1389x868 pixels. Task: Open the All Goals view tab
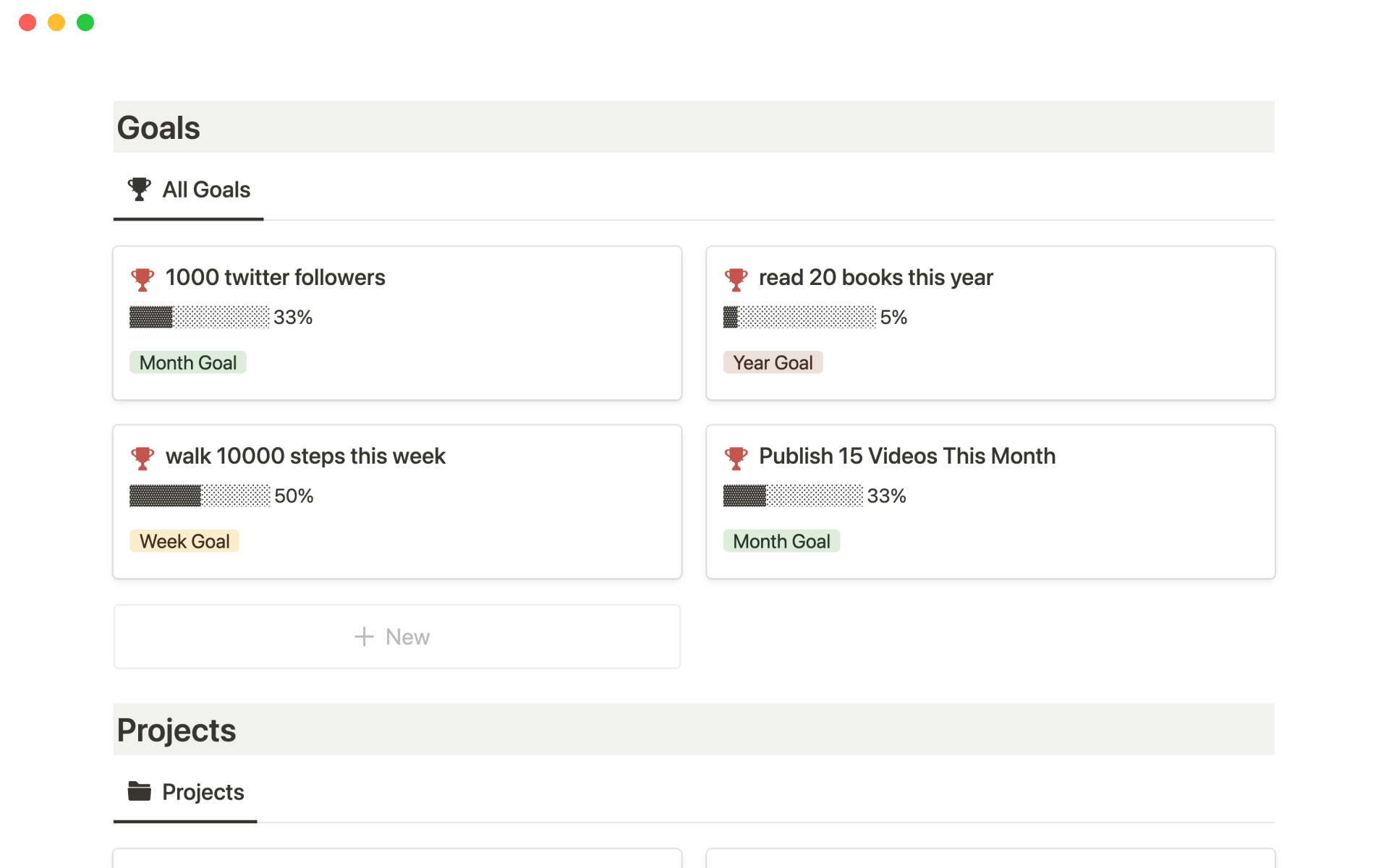click(206, 190)
